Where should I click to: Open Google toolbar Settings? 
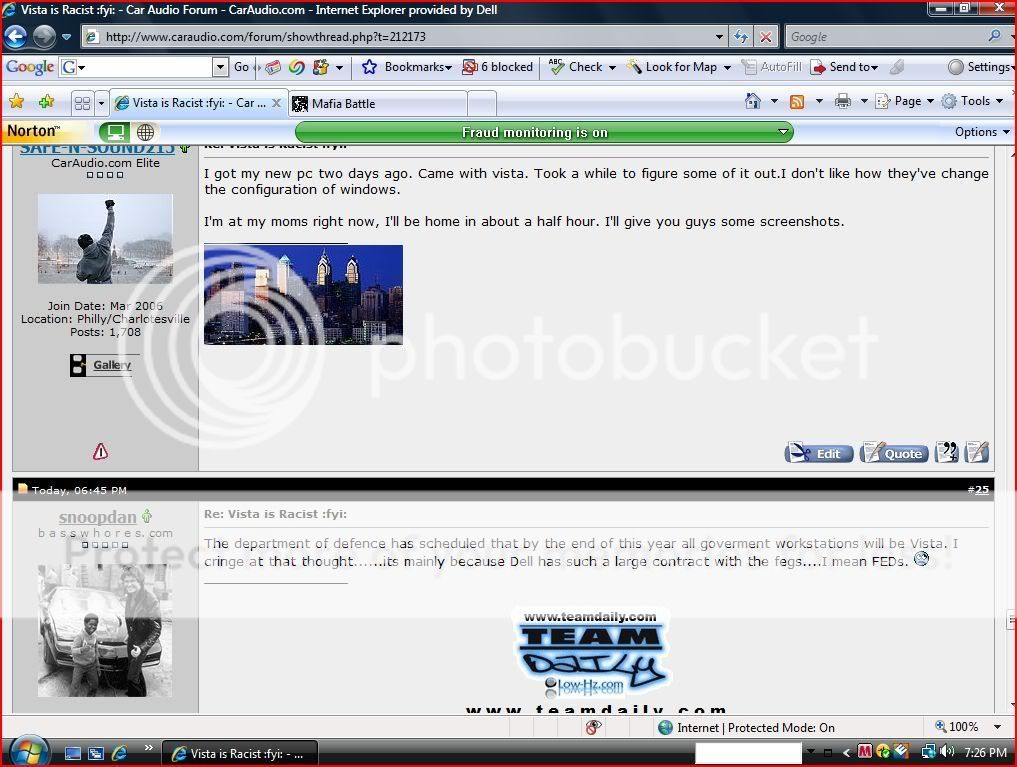[980, 67]
